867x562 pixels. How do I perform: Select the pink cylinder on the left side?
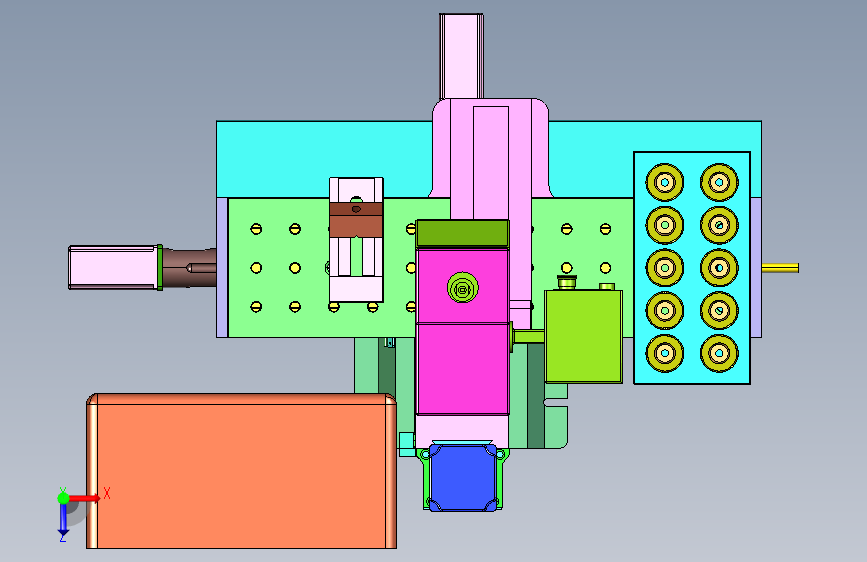point(113,268)
